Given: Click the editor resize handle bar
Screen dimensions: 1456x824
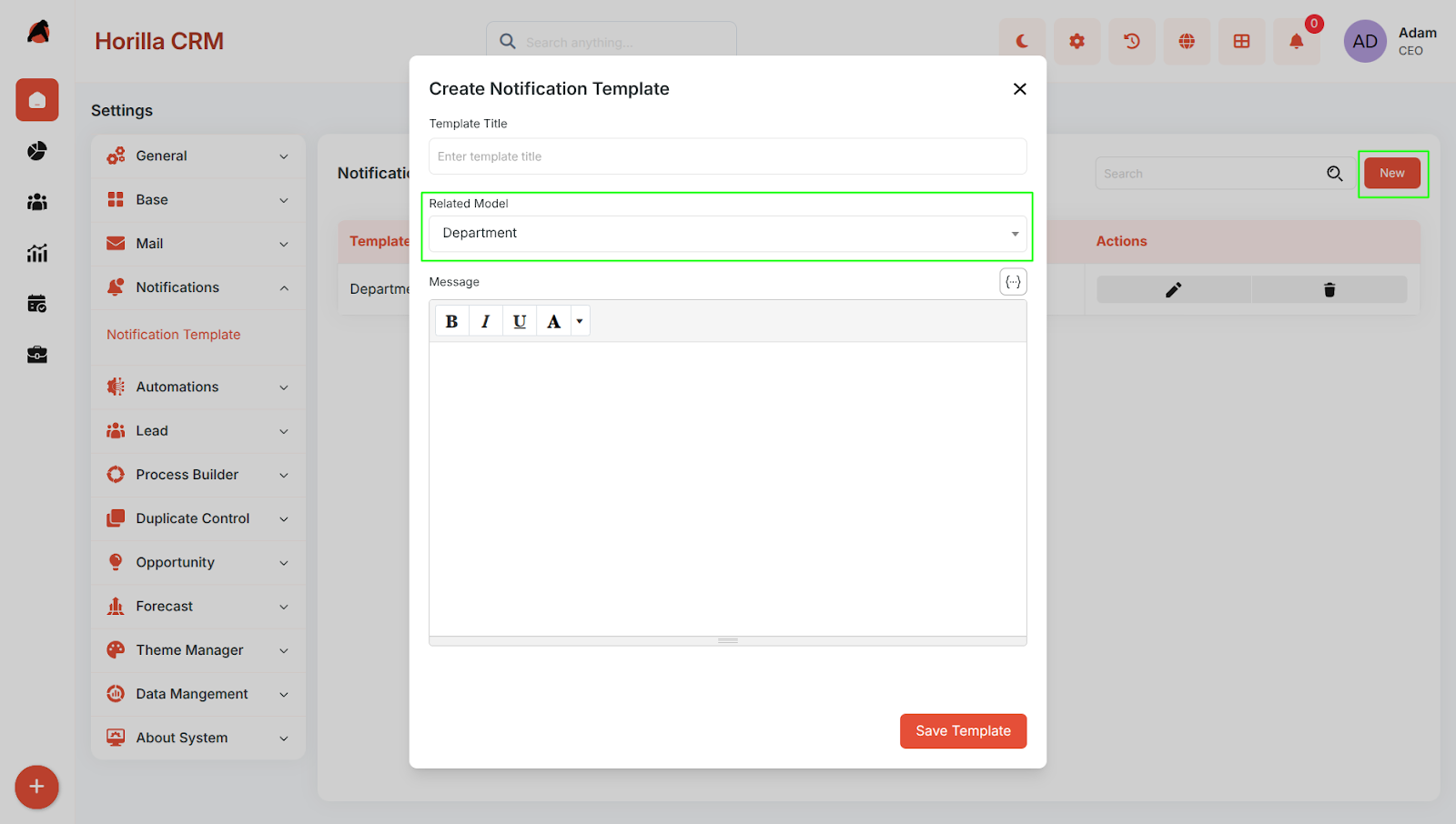Looking at the screenshot, I should tap(728, 640).
